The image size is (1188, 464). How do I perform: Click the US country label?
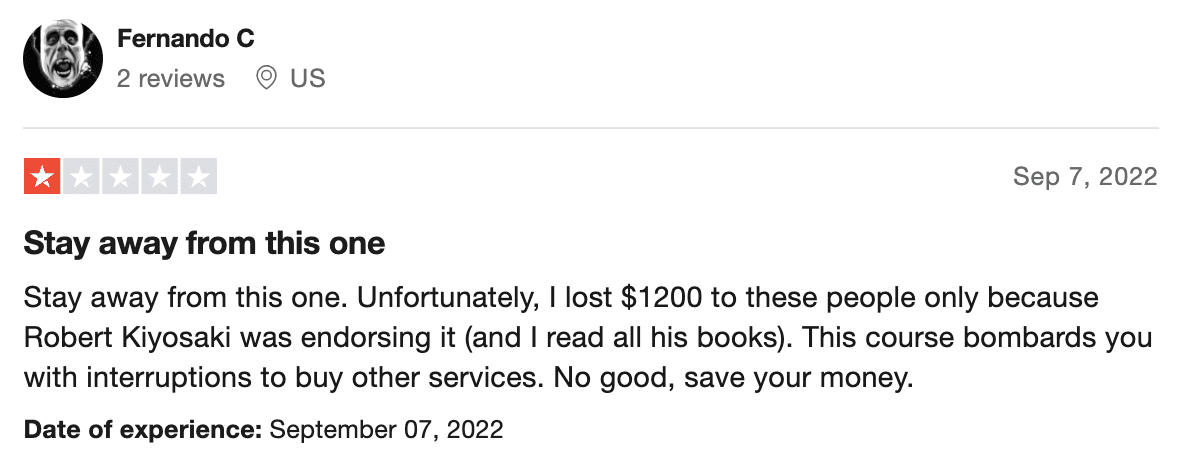click(x=308, y=78)
